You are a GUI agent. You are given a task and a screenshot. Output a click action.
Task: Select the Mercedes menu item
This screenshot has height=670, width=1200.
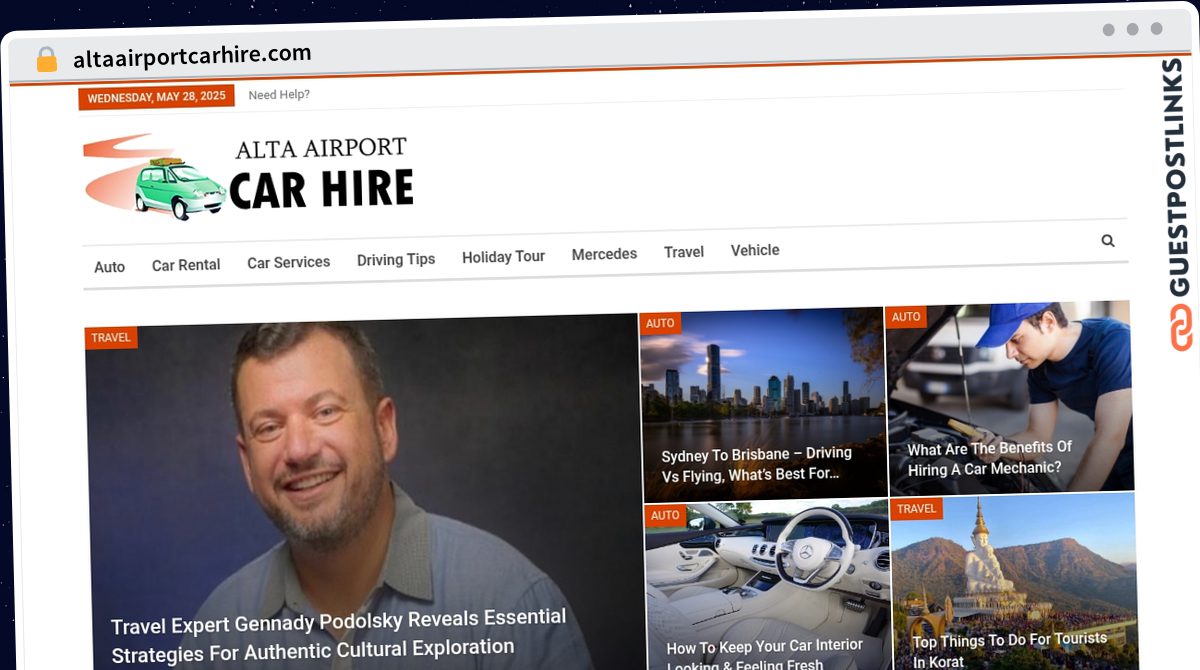coord(604,254)
